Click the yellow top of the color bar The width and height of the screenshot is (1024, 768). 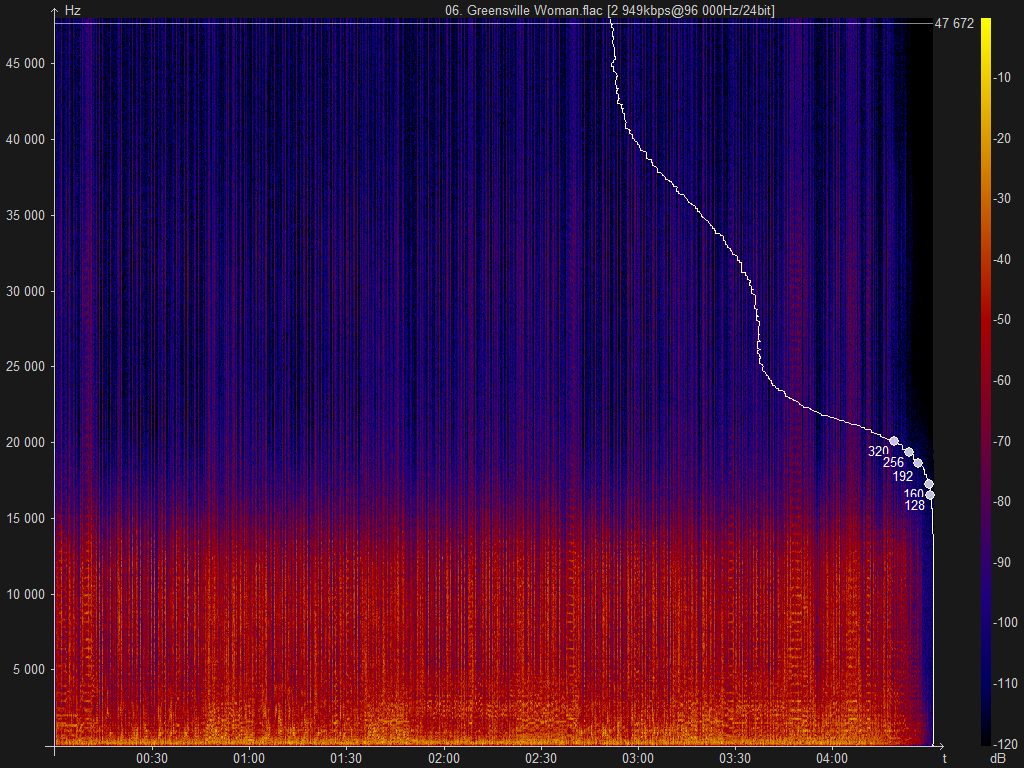[x=985, y=26]
